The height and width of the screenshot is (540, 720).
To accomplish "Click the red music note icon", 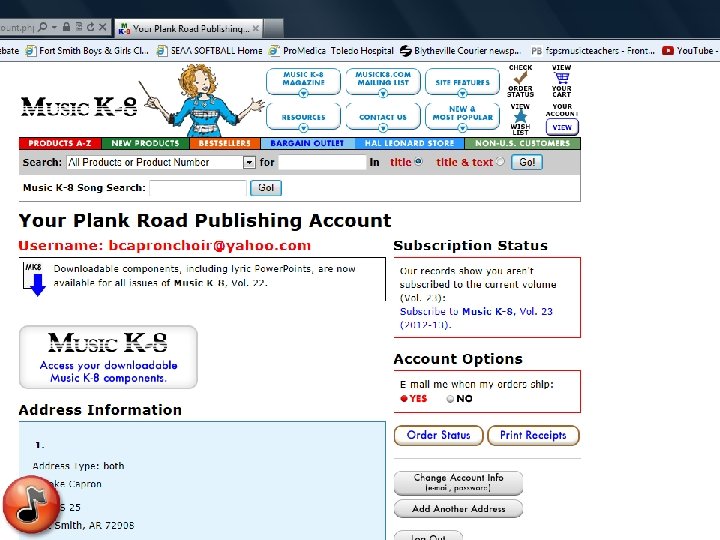I will (x=31, y=504).
